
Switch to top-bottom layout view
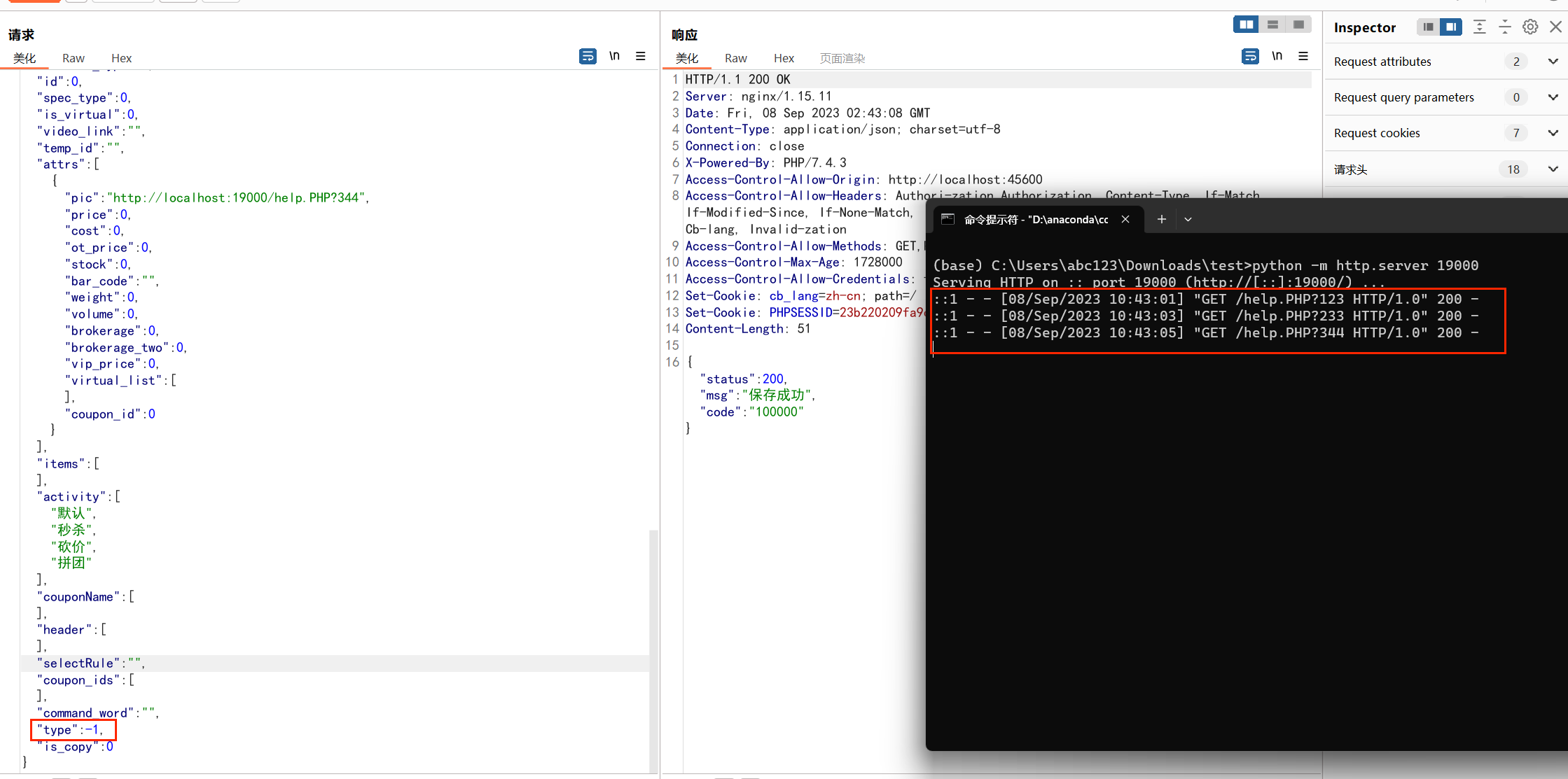[1272, 24]
